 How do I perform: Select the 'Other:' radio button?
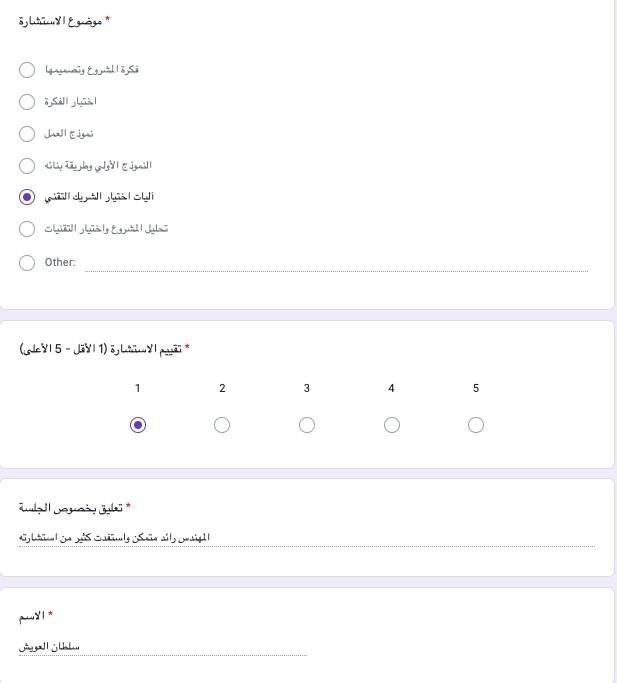[27, 262]
